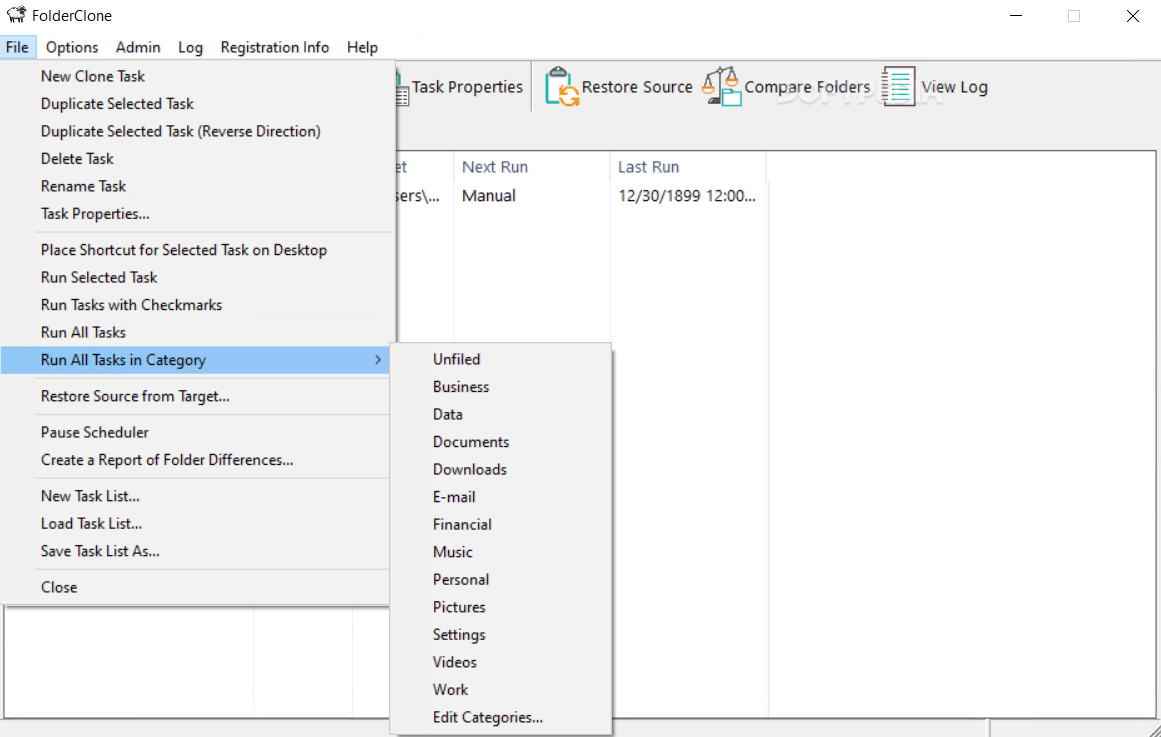Click the FolderClone sheep app icon
The width and height of the screenshot is (1161, 737).
16,15
